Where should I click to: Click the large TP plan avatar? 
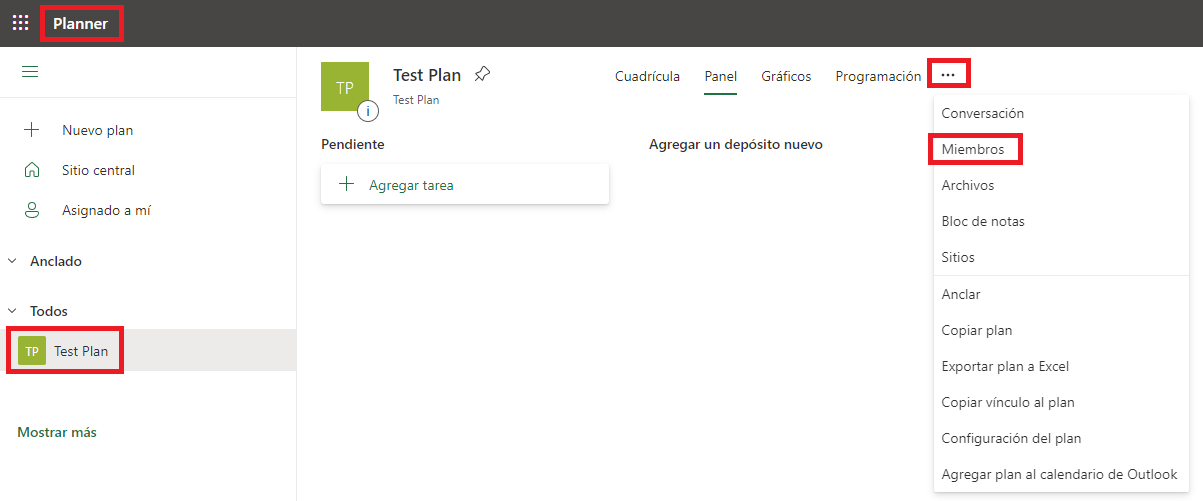coord(345,87)
